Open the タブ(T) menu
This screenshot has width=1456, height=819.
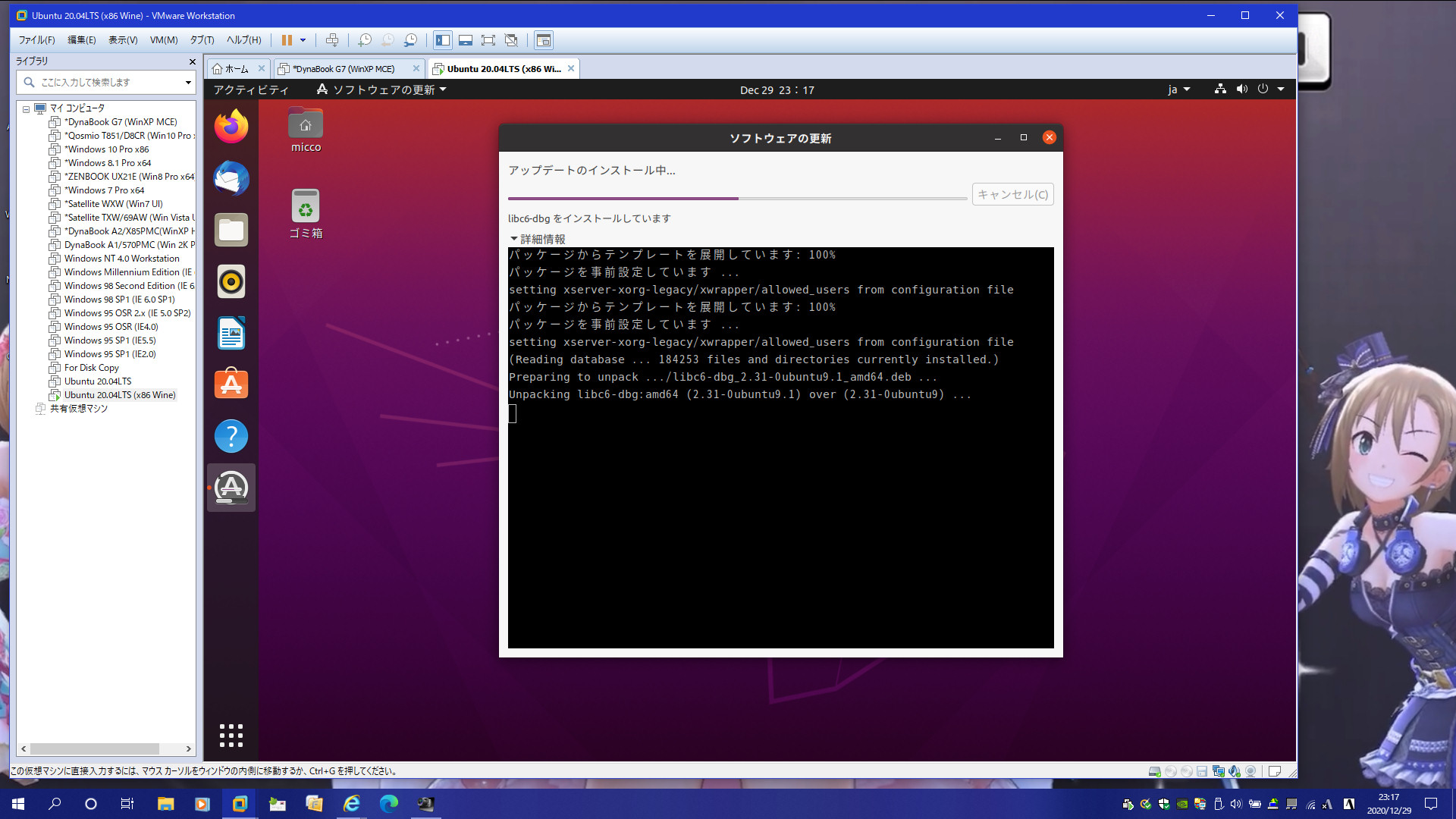(202, 40)
